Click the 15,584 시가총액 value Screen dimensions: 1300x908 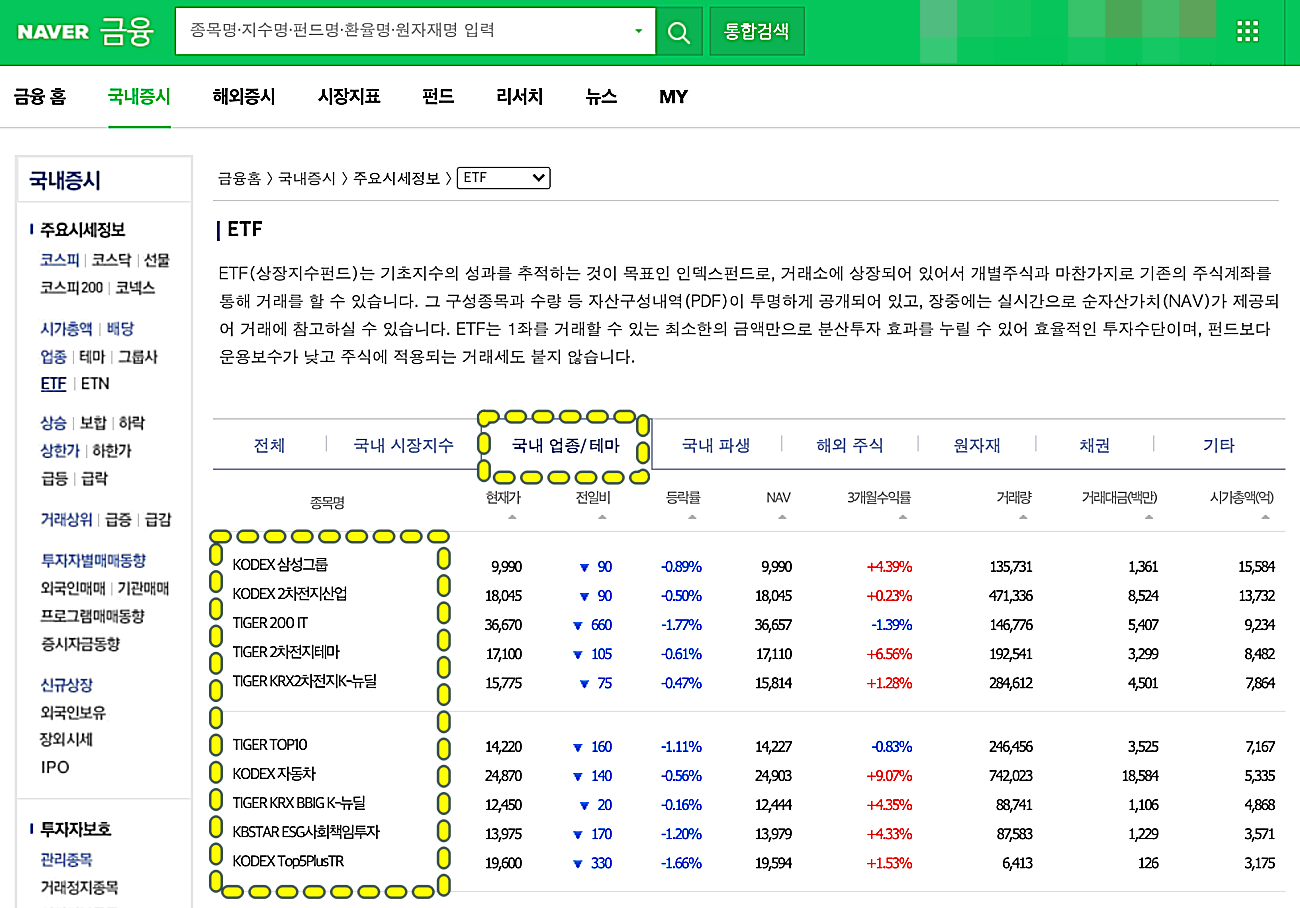pyautogui.click(x=1257, y=566)
